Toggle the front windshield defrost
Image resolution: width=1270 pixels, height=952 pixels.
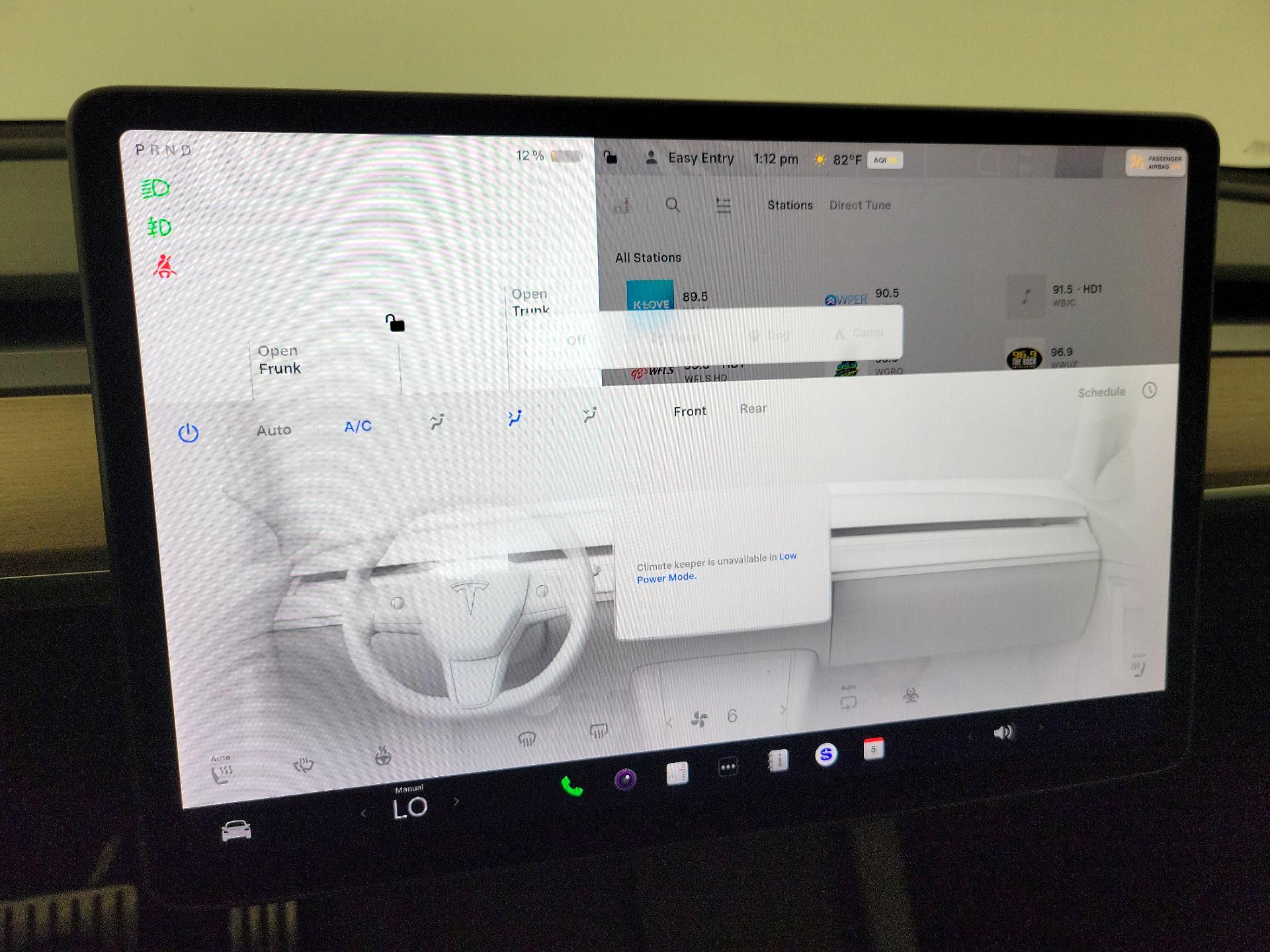click(x=527, y=738)
